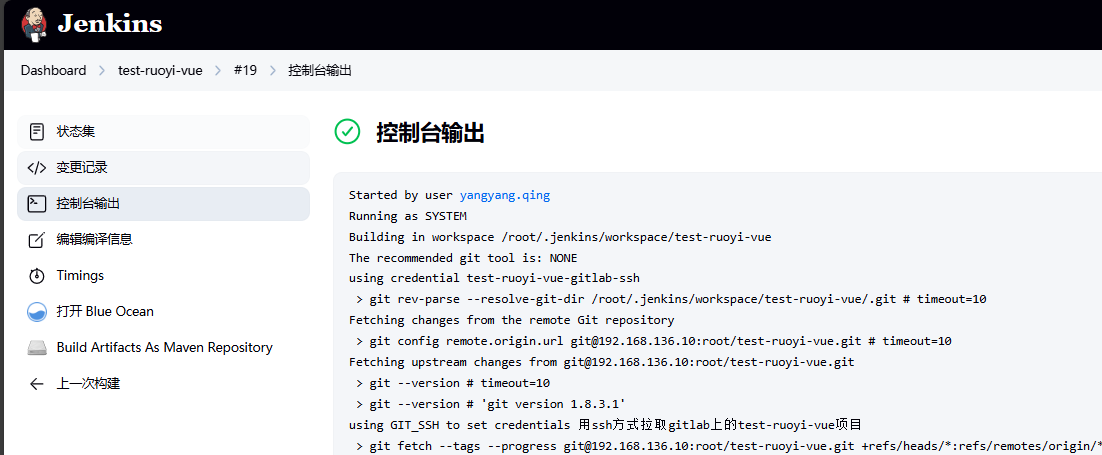
Task: Open 打开 Blue Ocean sidebar link
Action: click(163, 312)
